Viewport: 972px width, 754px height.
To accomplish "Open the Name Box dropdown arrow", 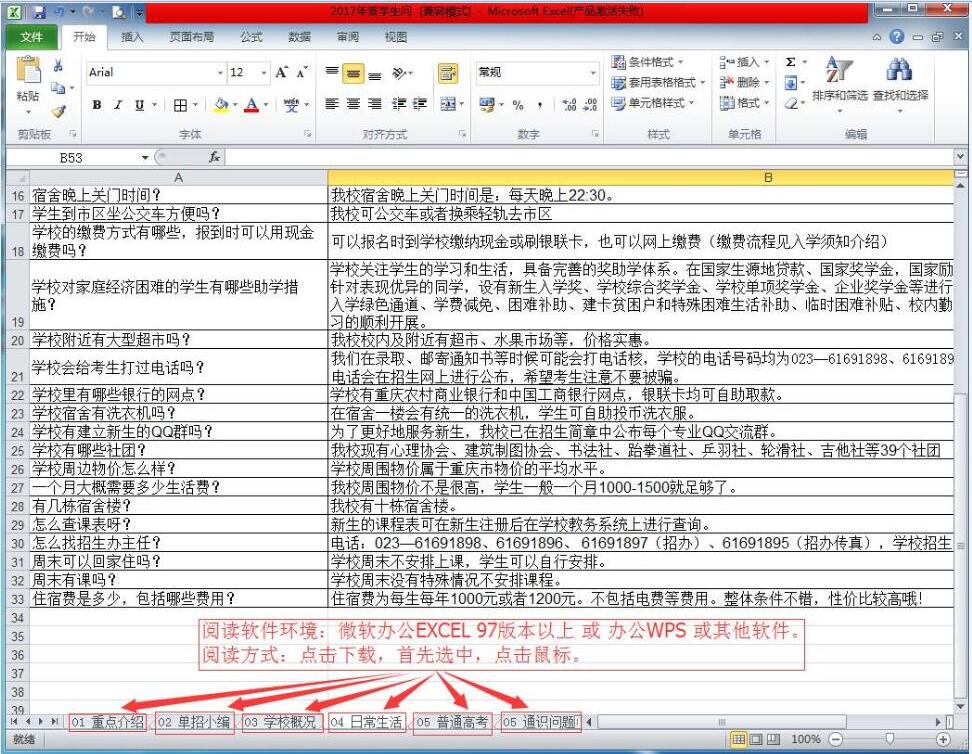I will point(145,158).
